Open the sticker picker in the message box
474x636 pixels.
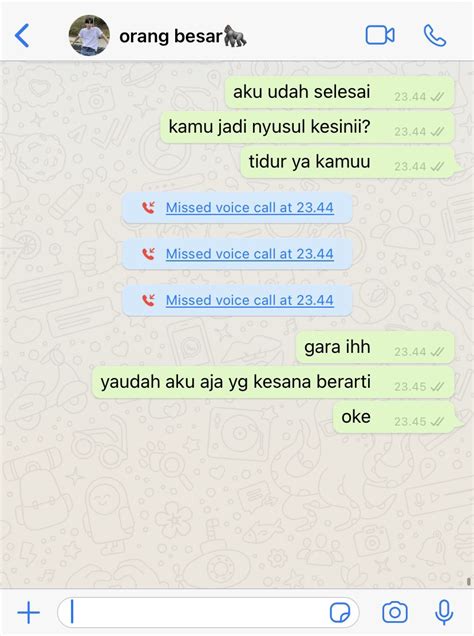(340, 612)
